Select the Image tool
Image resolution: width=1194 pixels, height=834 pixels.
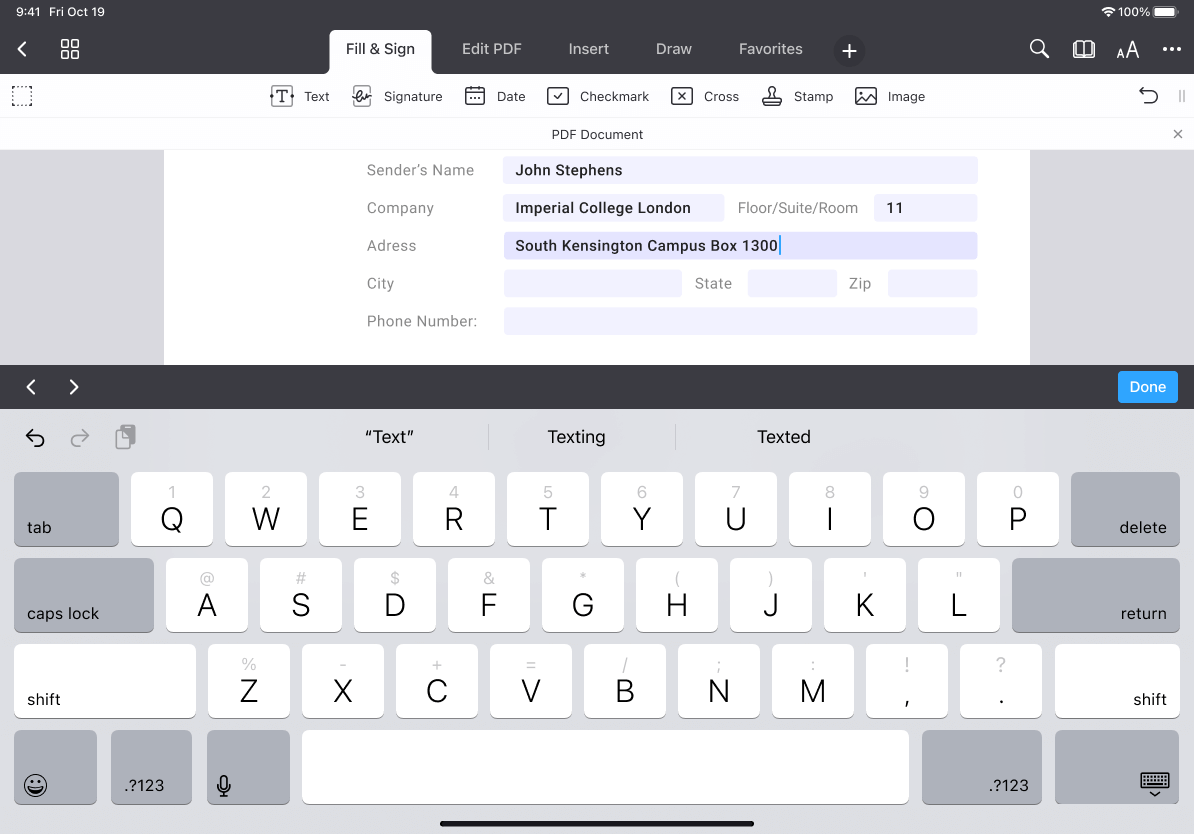[x=889, y=96]
